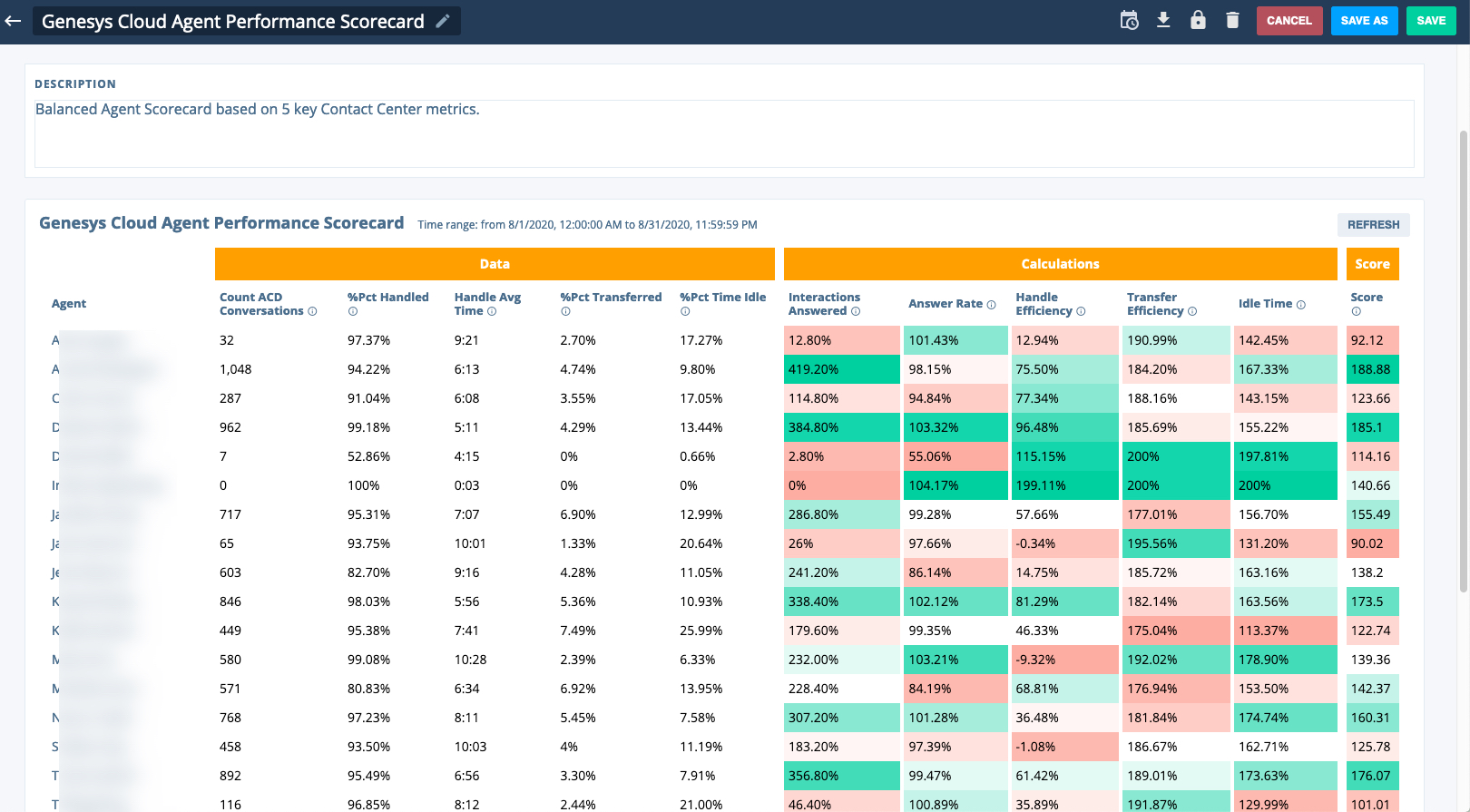1470x812 pixels.
Task: Click info icon beside Idle Time header
Action: tap(1300, 305)
